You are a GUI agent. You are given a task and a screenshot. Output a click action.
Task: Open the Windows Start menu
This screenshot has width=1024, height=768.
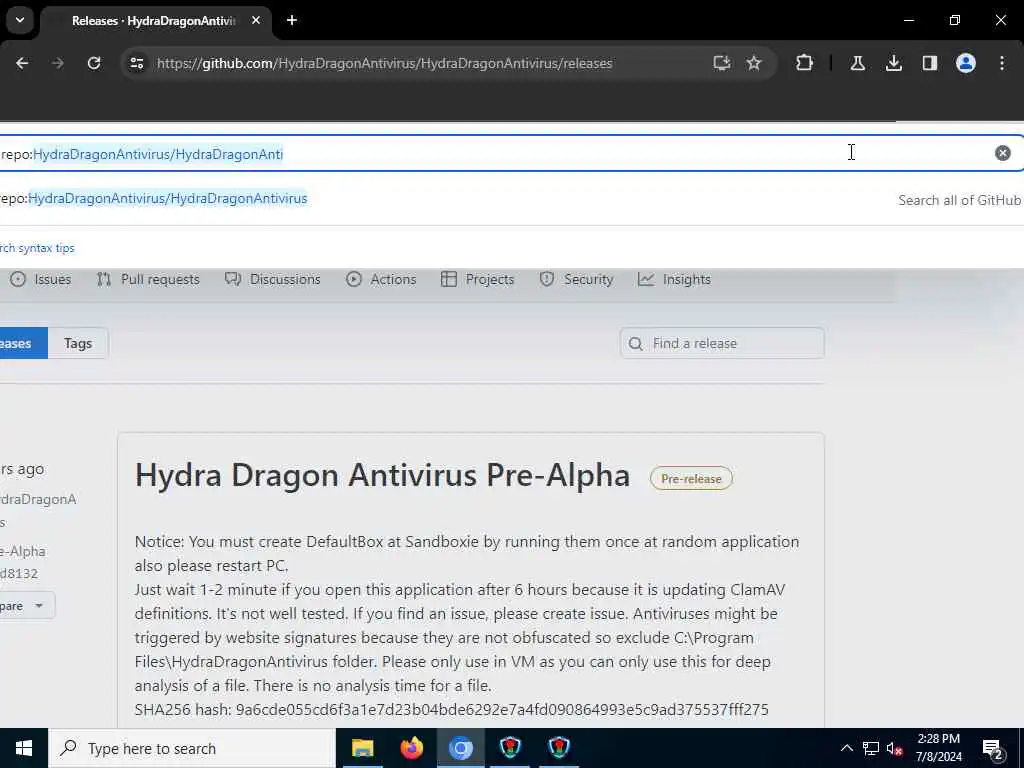pos(24,748)
